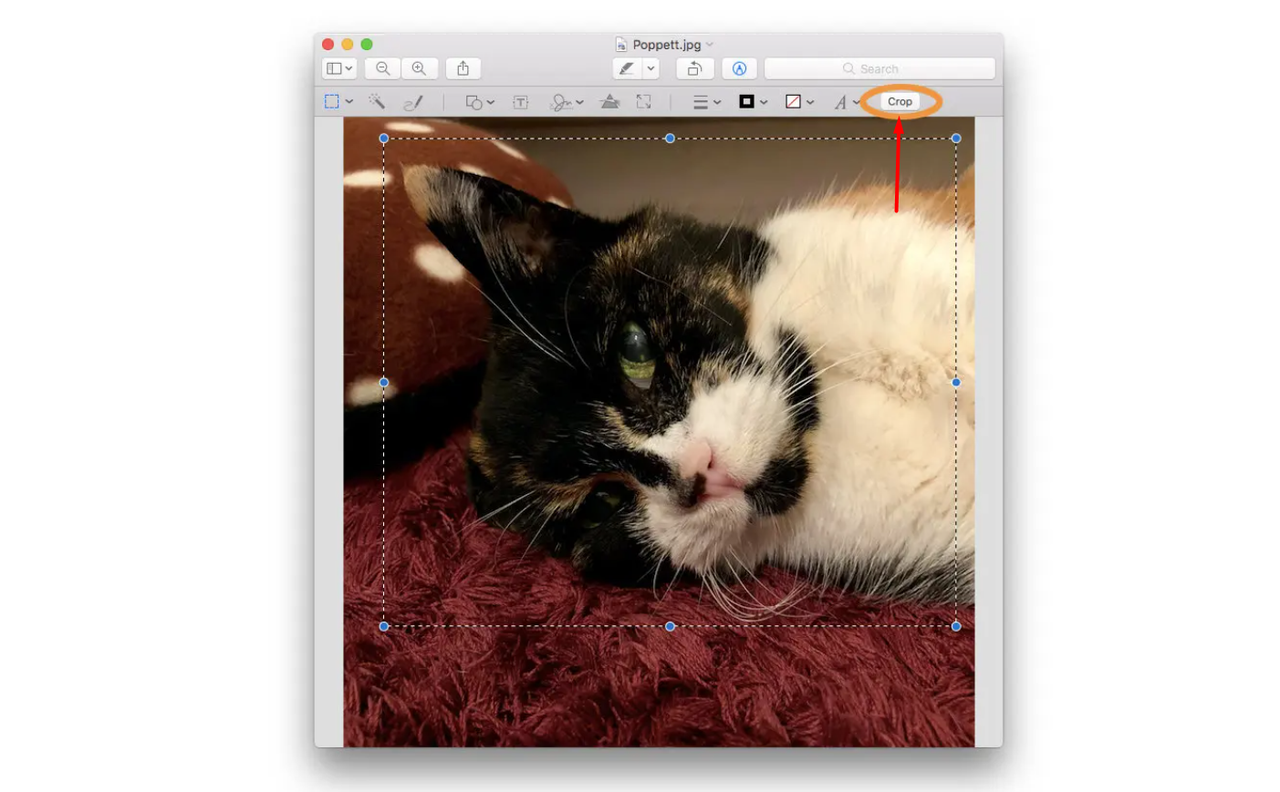Click the bottom-middle selection handle
The height and width of the screenshot is (792, 1280).
click(x=670, y=626)
